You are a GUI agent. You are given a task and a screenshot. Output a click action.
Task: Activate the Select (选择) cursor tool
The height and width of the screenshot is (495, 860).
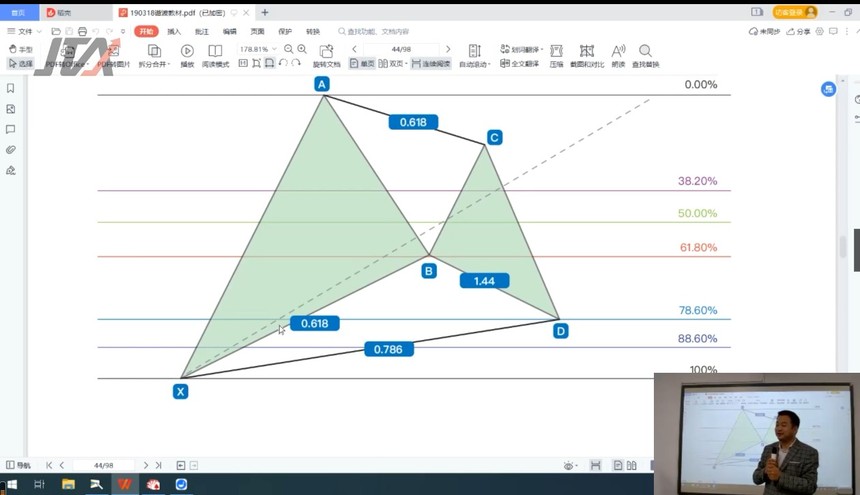coord(21,64)
